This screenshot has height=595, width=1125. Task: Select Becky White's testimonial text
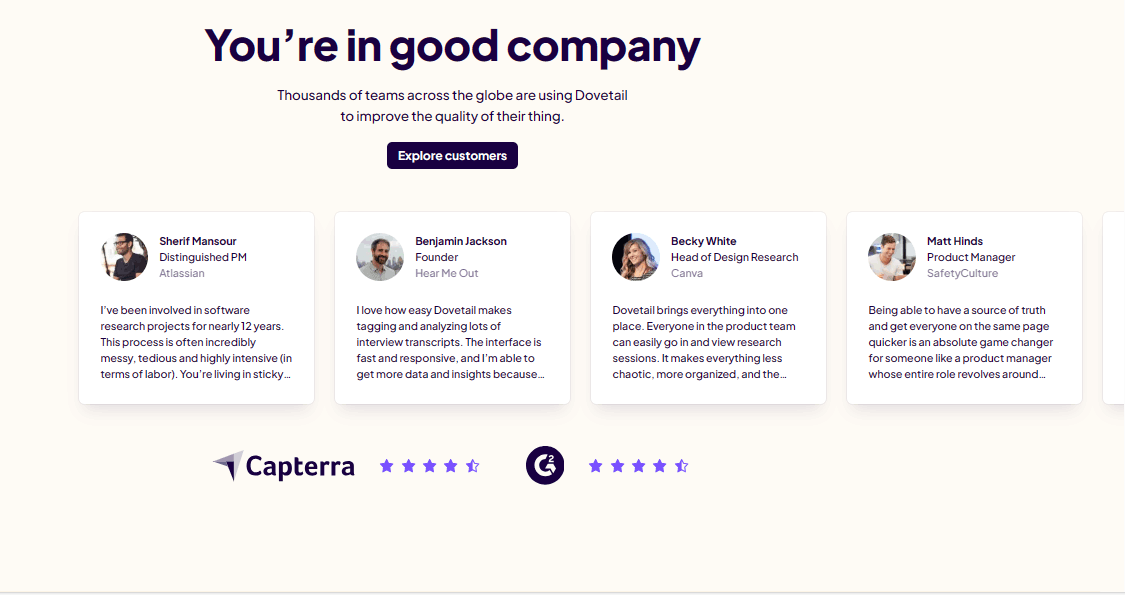click(x=707, y=343)
